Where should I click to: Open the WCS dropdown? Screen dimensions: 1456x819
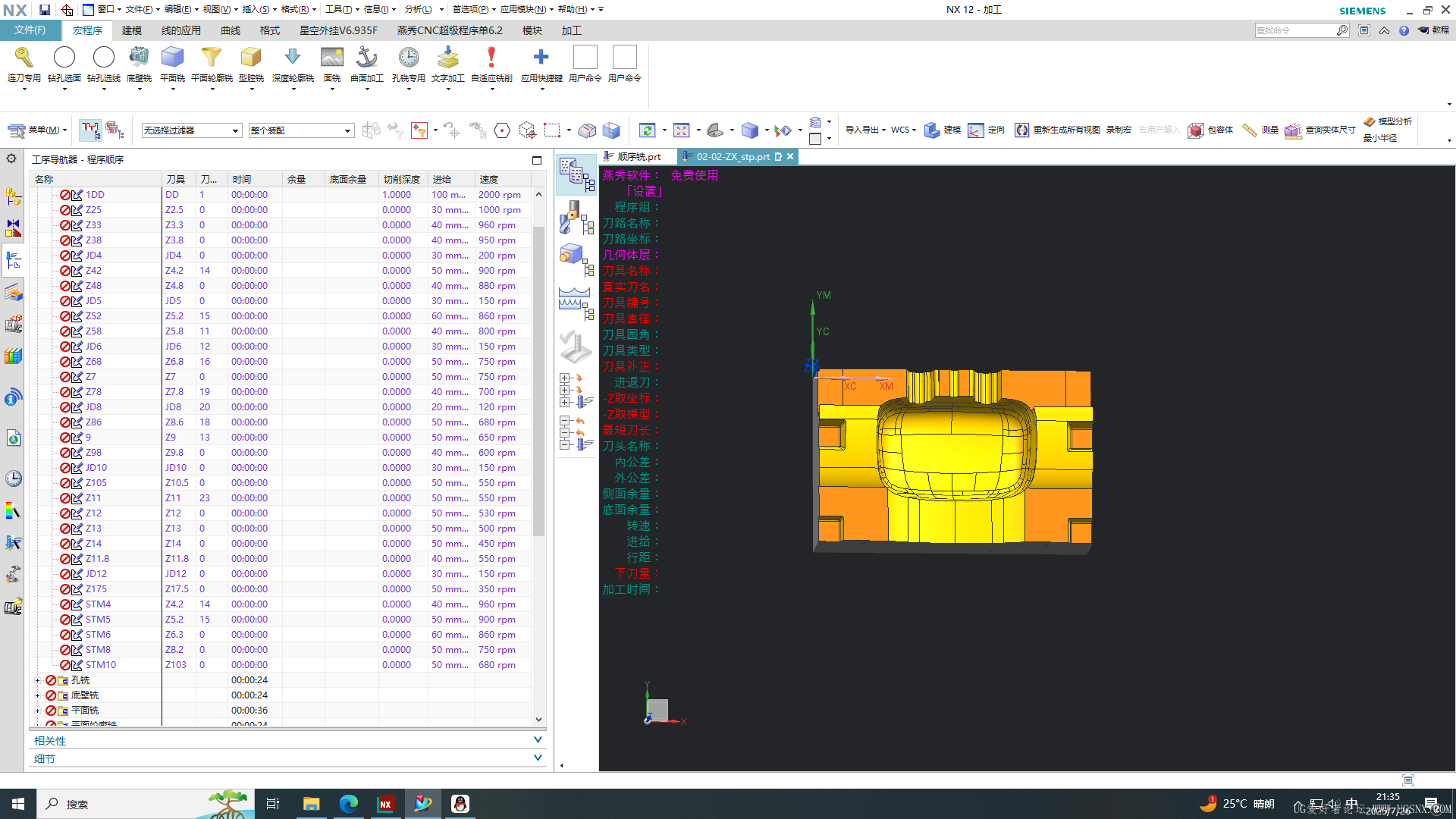(x=903, y=130)
